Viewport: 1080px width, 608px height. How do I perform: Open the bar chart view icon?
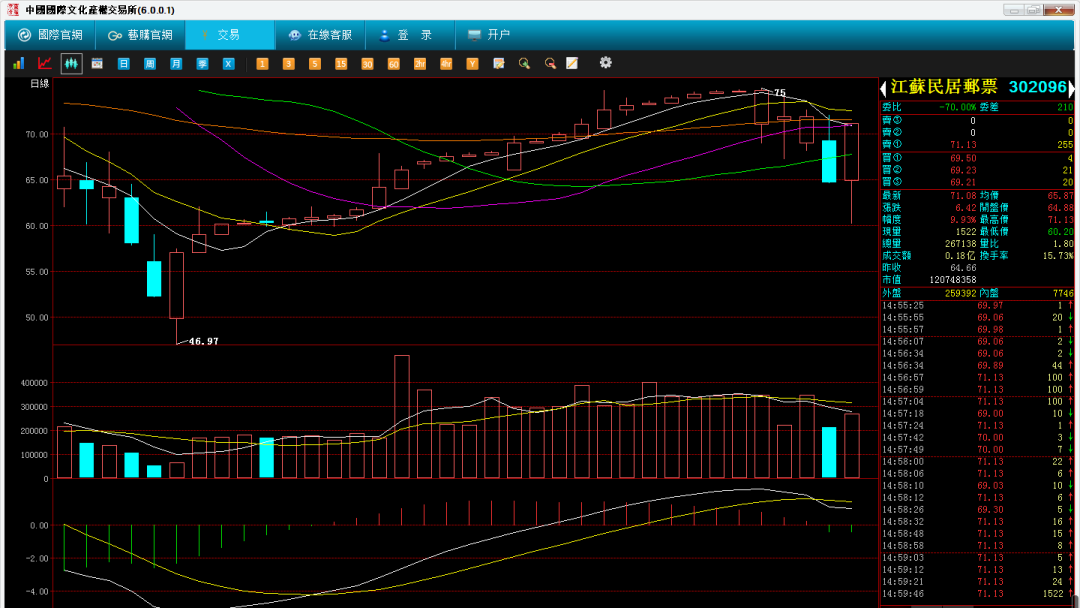click(x=19, y=63)
